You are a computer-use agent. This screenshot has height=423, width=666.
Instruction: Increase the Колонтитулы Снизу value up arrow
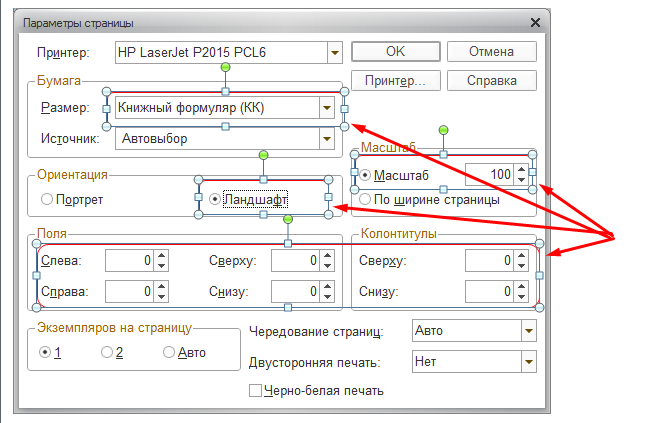pos(521,287)
